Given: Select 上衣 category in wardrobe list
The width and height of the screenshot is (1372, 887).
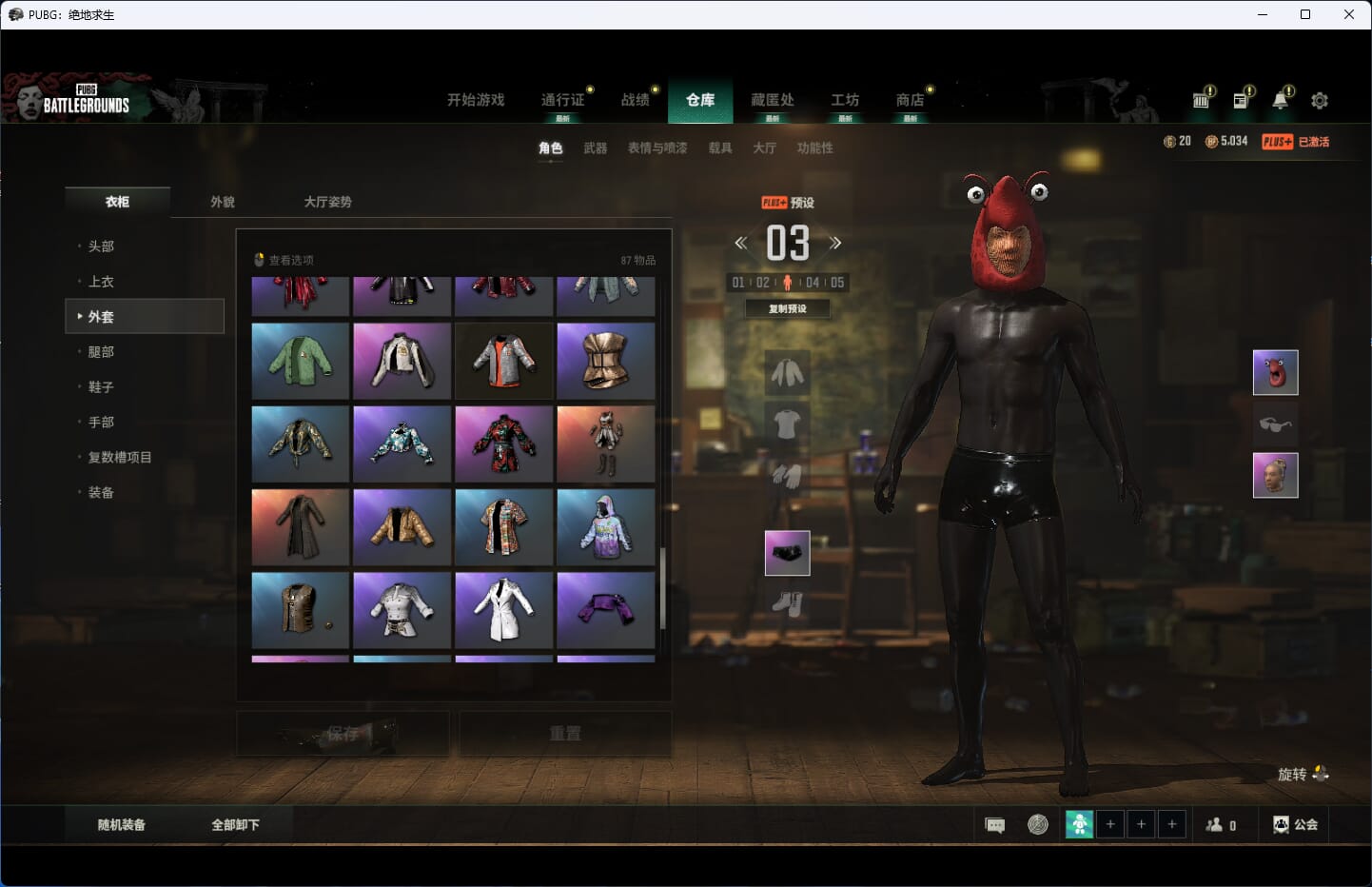Looking at the screenshot, I should tap(145, 282).
